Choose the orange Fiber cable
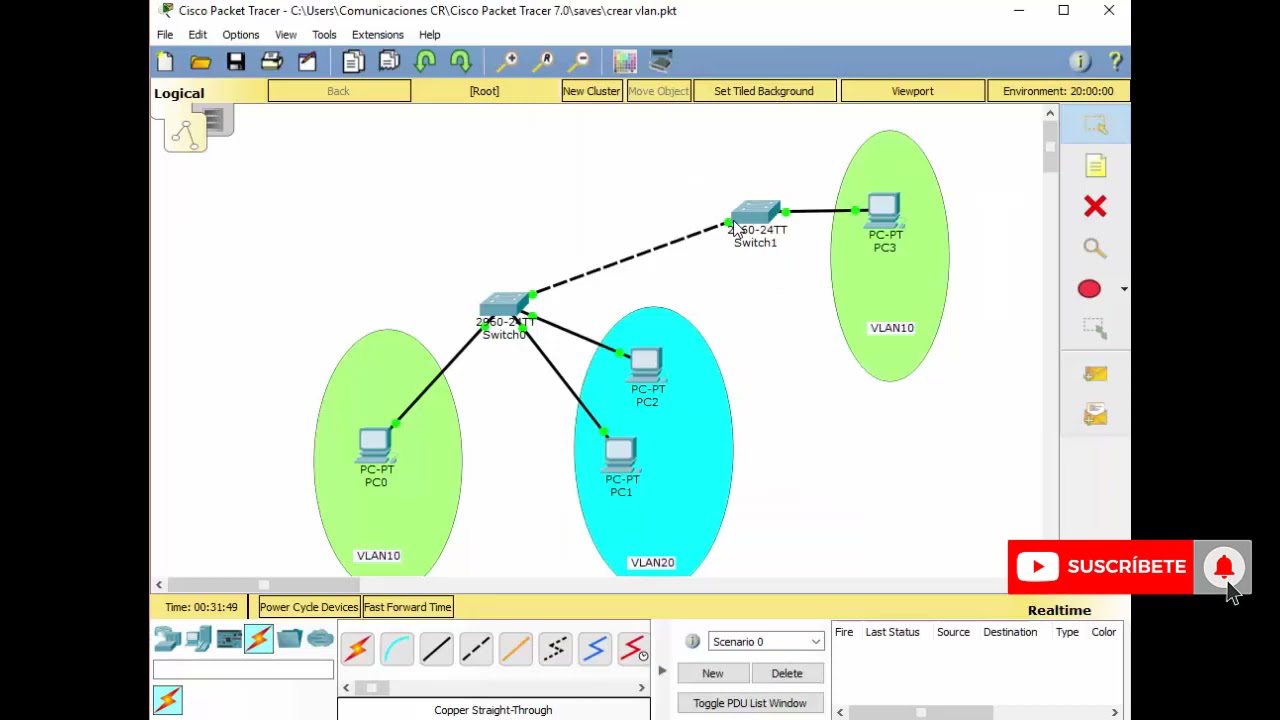This screenshot has height=720, width=1280. point(516,649)
